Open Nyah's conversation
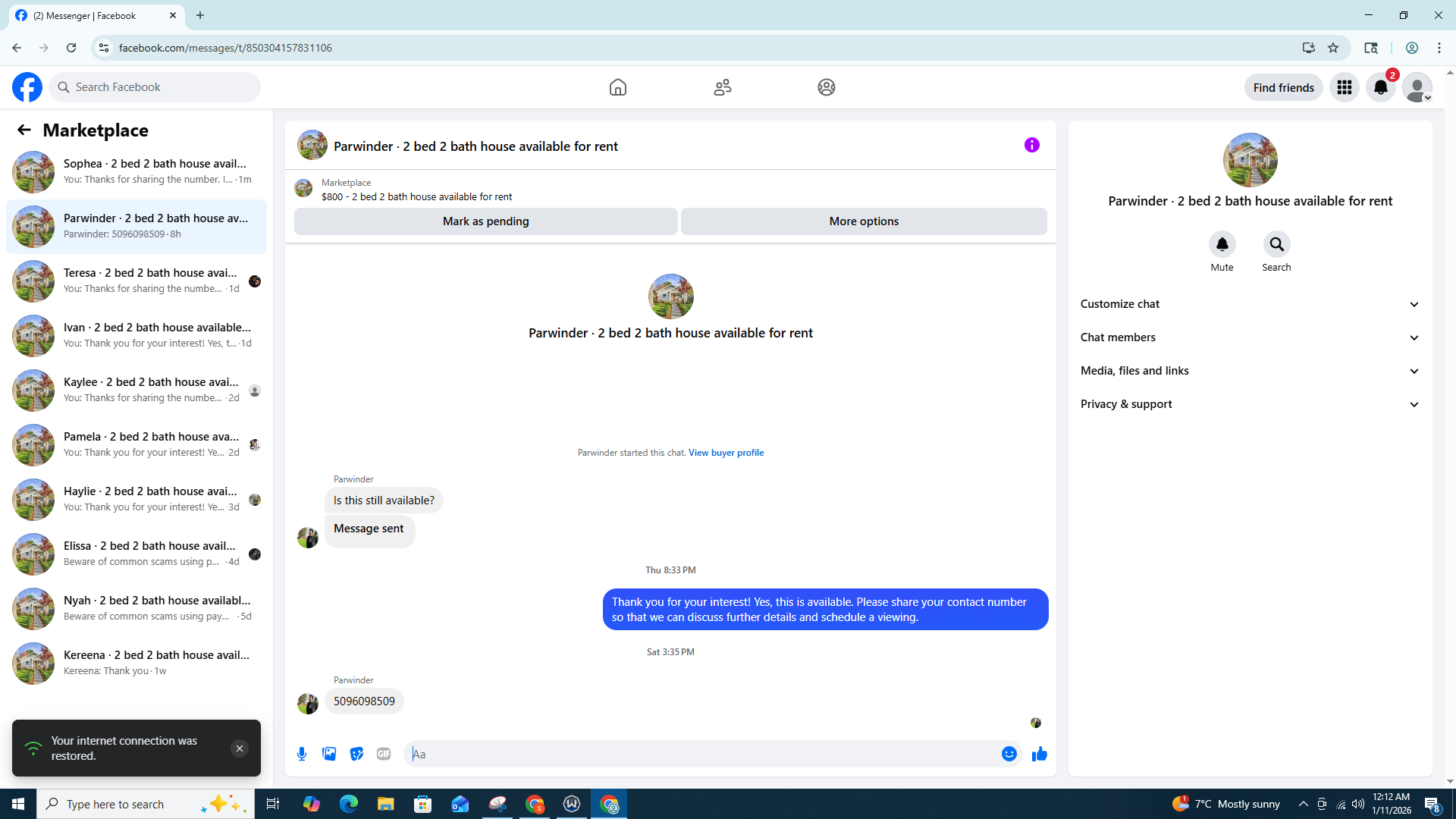1456x819 pixels. click(x=136, y=609)
